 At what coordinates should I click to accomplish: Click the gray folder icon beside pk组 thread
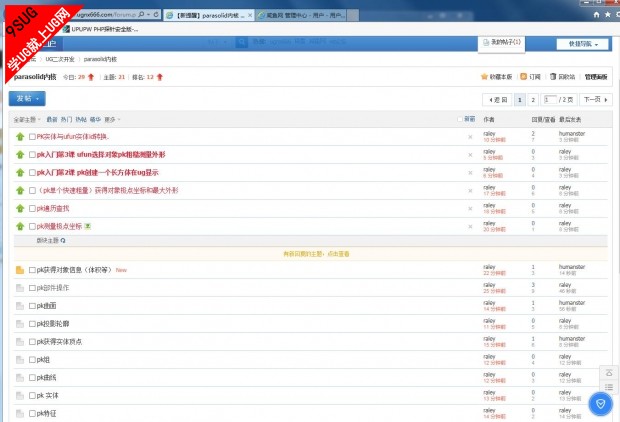[20, 360]
